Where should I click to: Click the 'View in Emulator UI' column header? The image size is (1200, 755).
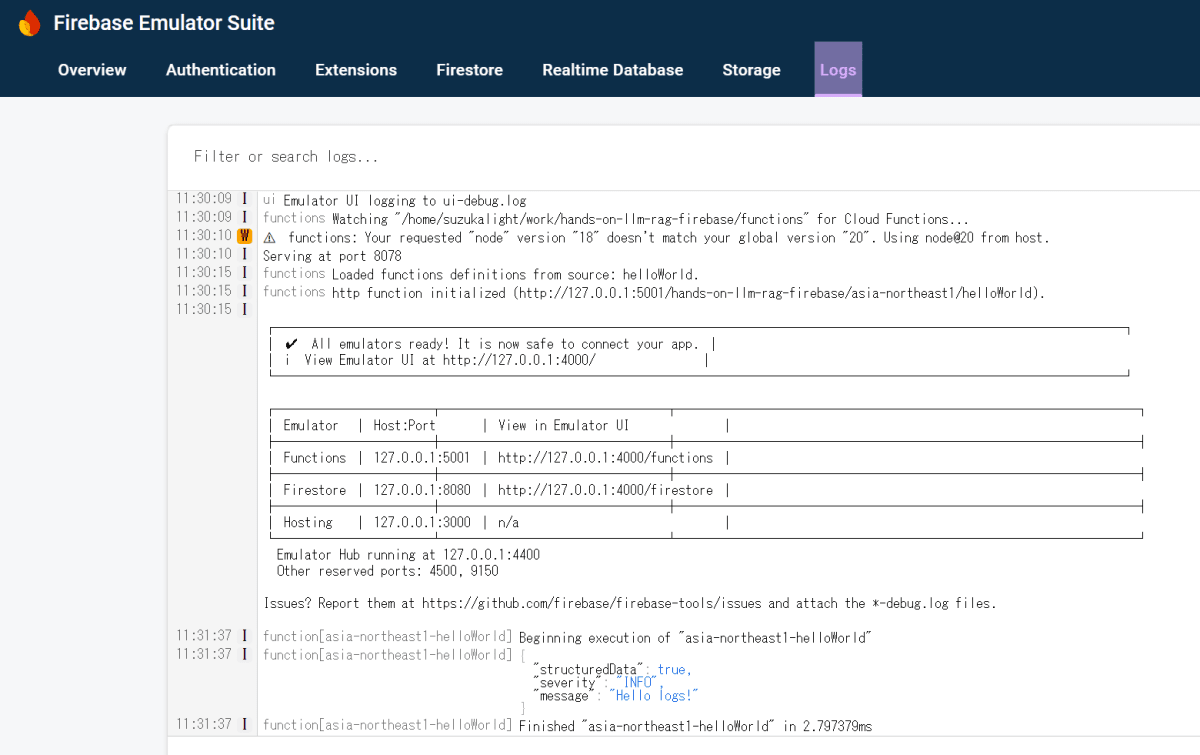[564, 425]
